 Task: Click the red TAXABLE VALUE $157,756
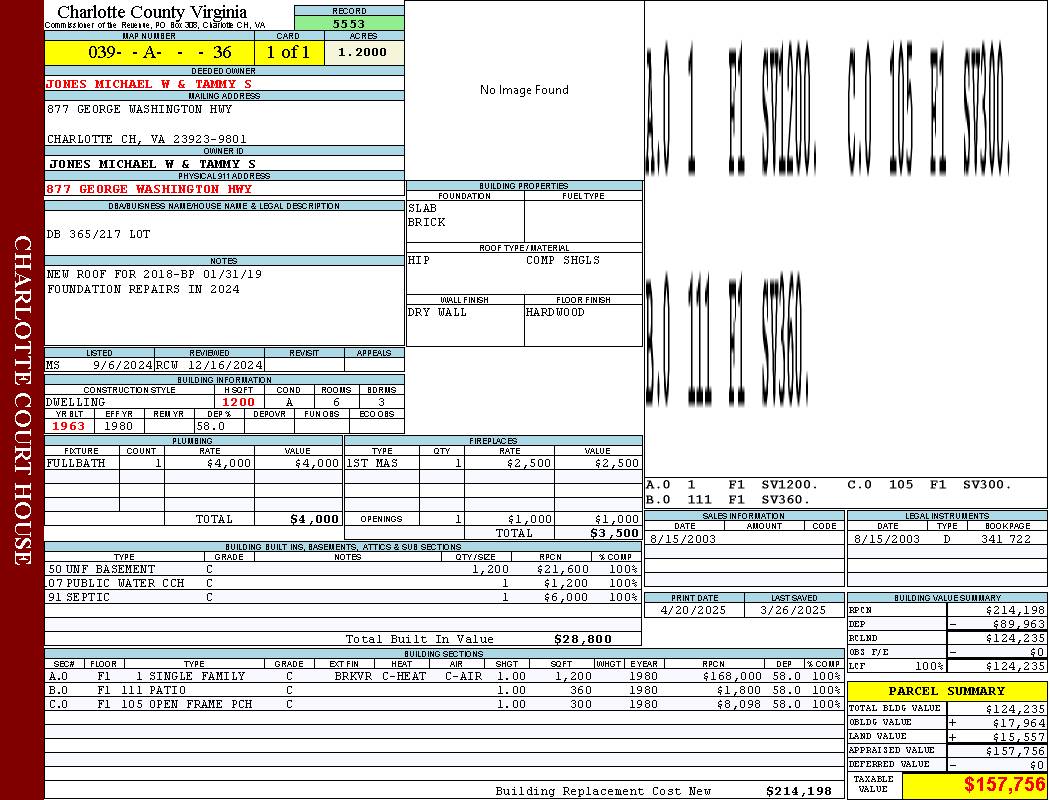click(1004, 785)
